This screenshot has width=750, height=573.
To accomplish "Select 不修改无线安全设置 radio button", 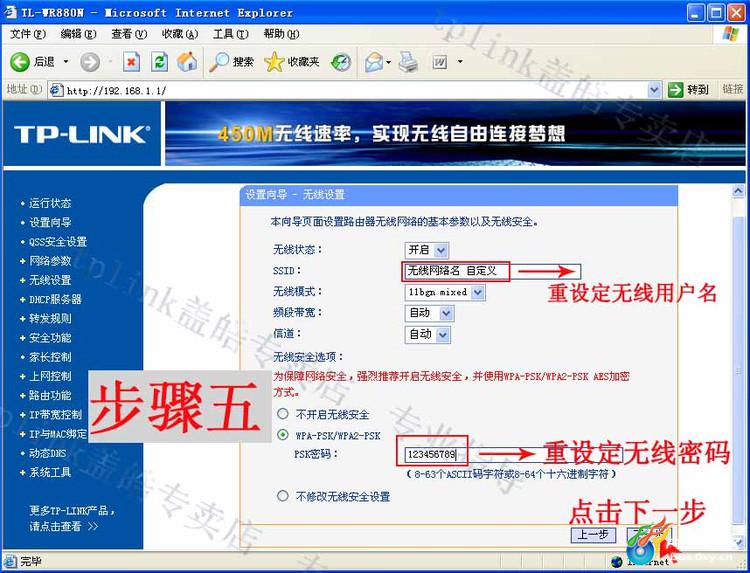I will click(283, 496).
